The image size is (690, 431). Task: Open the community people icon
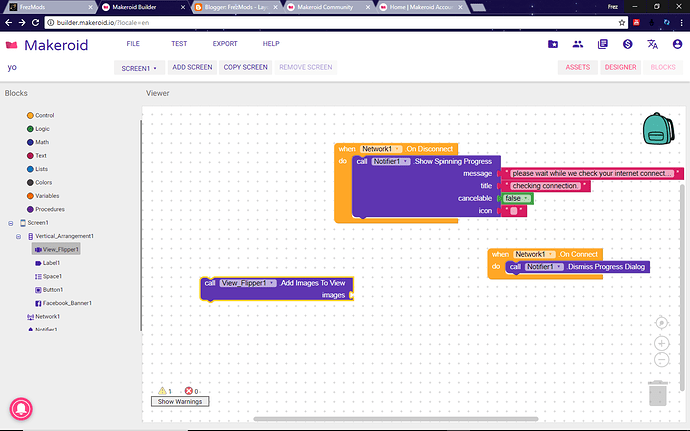[577, 44]
